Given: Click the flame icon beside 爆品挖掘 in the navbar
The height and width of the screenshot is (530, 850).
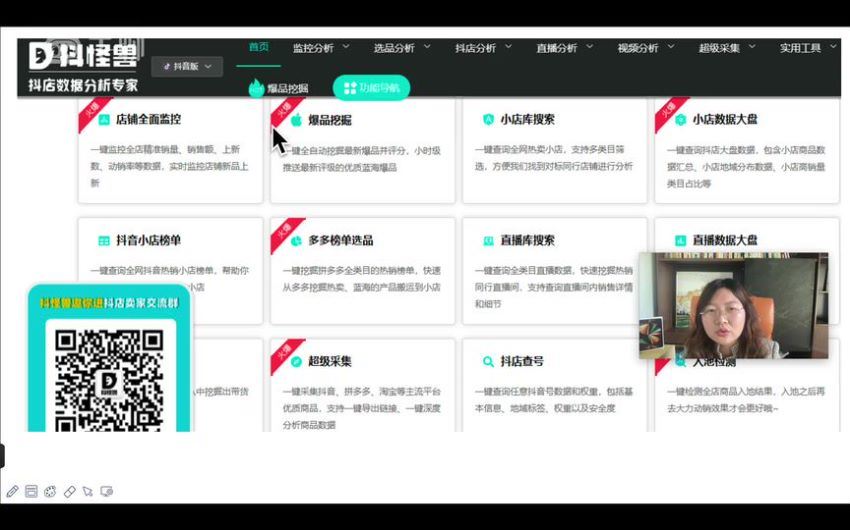Looking at the screenshot, I should pyautogui.click(x=256, y=88).
